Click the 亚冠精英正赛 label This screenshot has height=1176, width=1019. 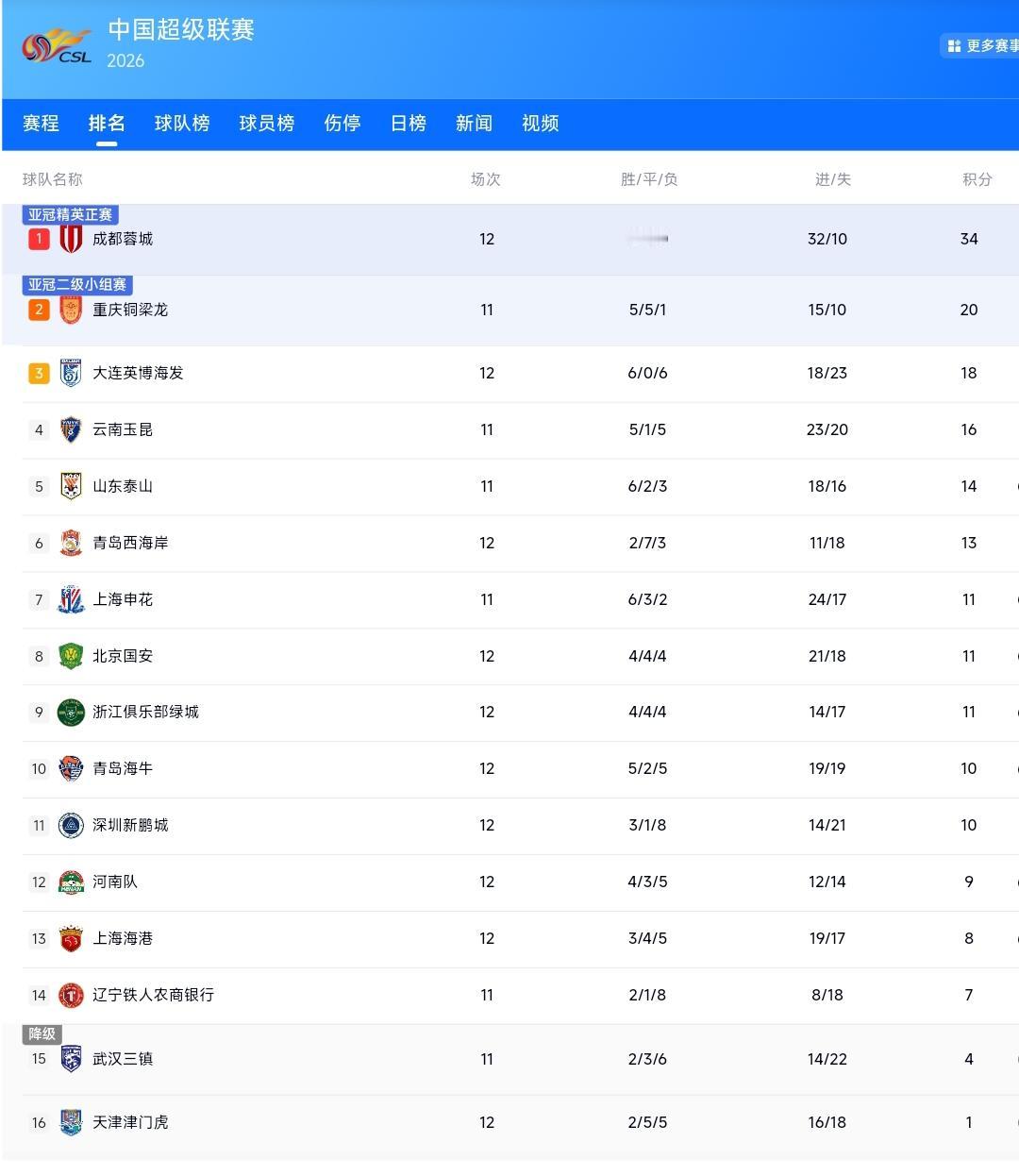pyautogui.click(x=70, y=215)
